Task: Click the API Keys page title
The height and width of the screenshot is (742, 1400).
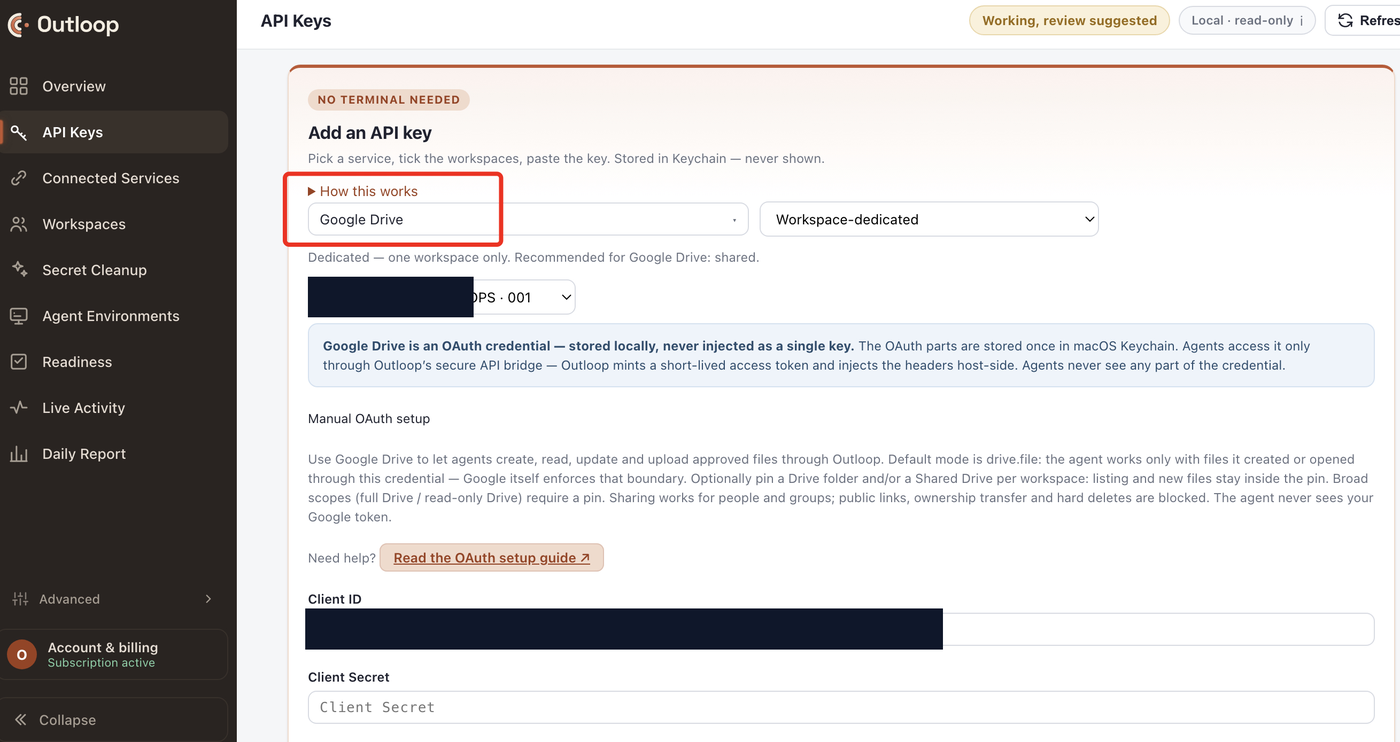Action: [296, 21]
